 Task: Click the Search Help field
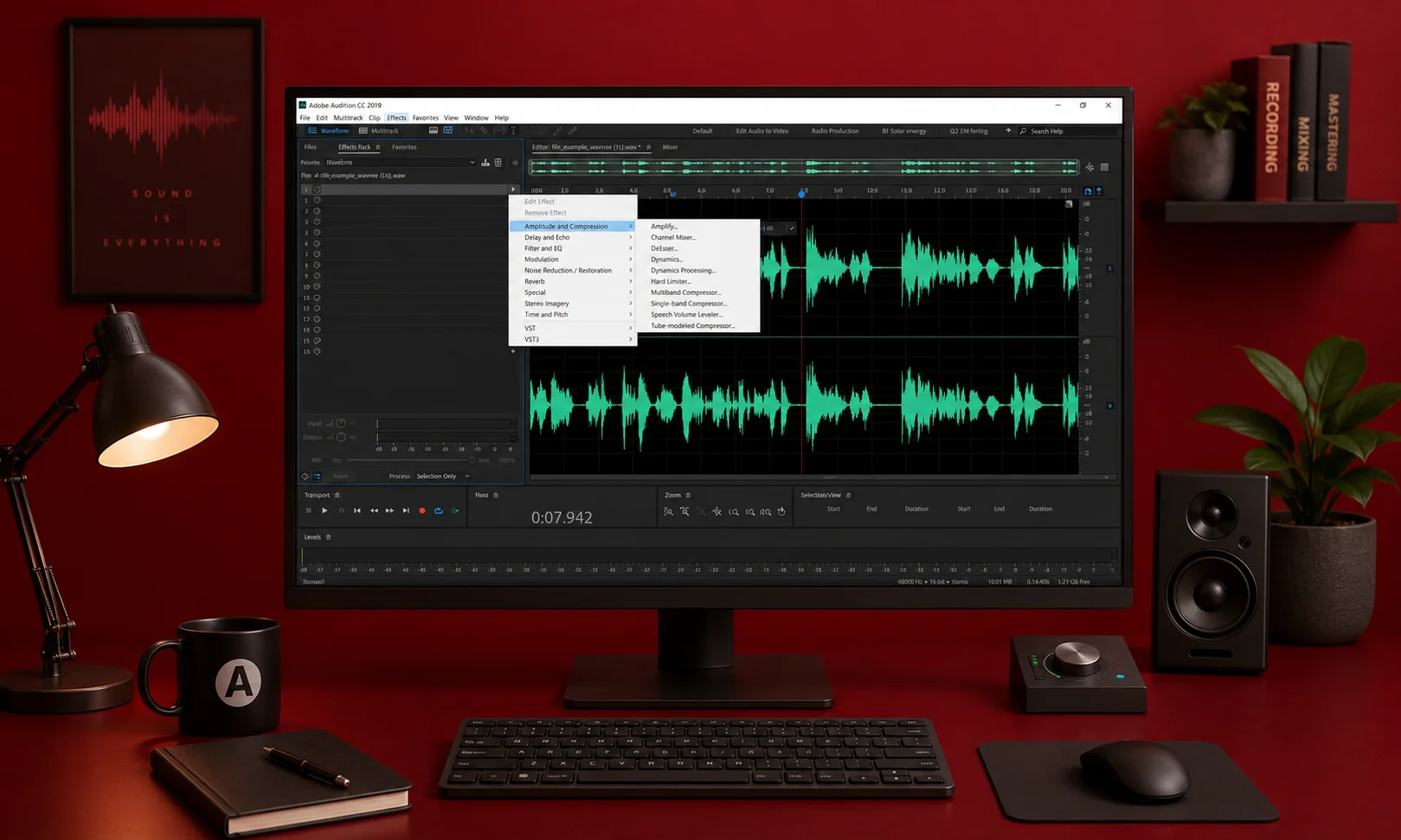1069,131
